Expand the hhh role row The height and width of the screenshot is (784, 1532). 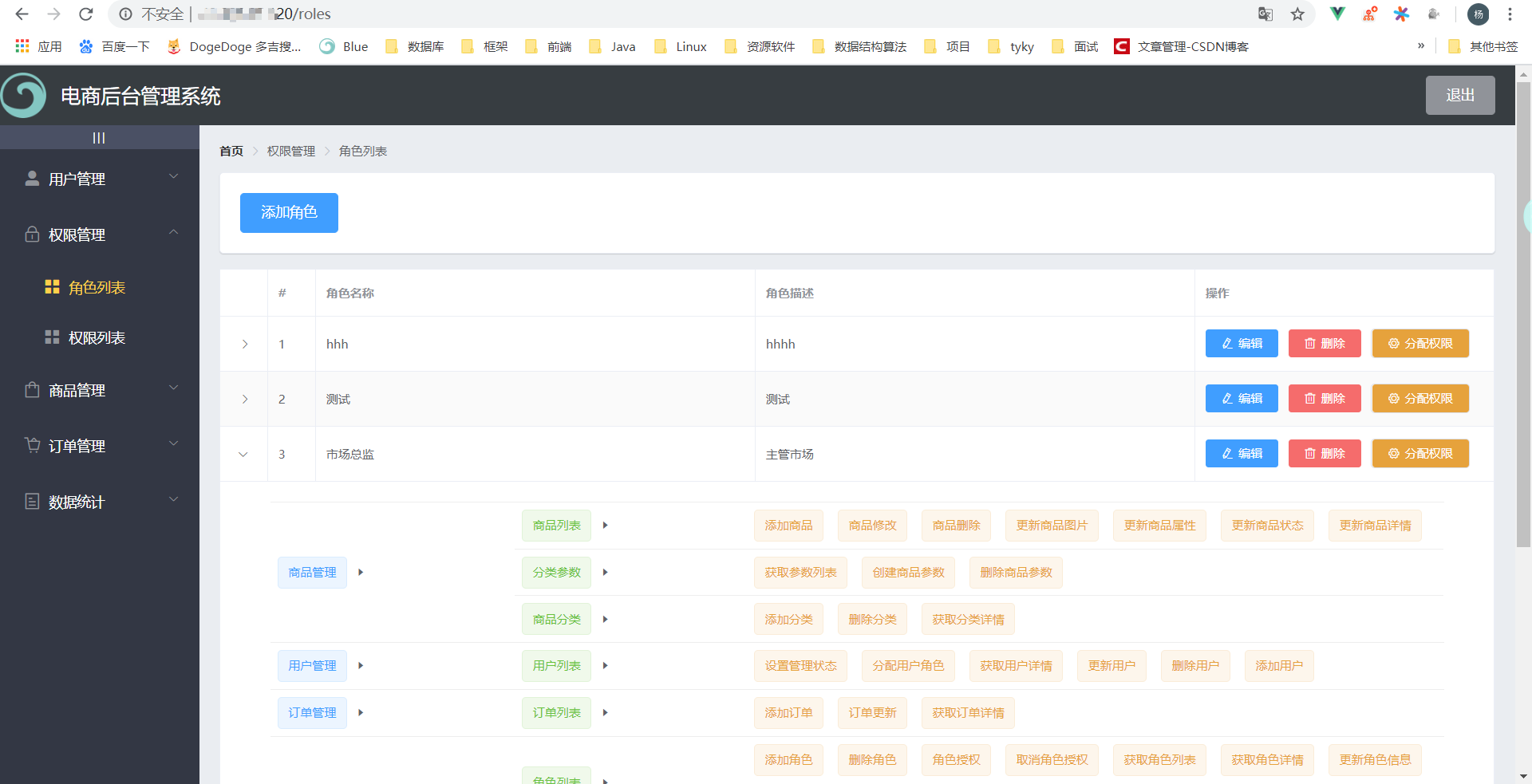tap(244, 344)
